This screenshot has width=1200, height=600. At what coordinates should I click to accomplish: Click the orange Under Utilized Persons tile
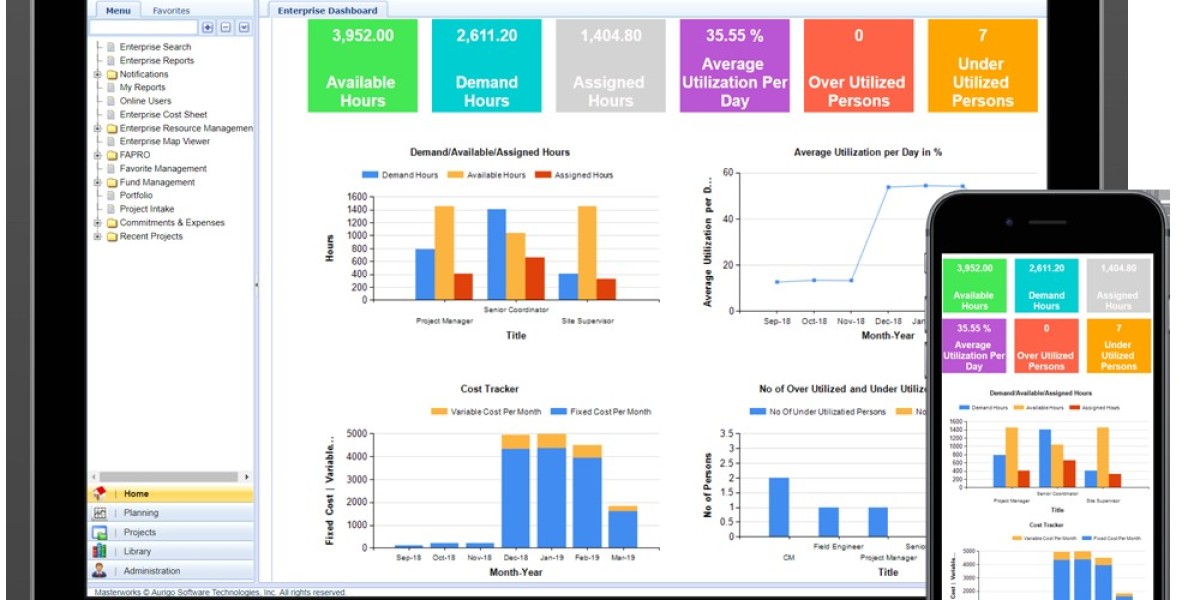pos(982,65)
